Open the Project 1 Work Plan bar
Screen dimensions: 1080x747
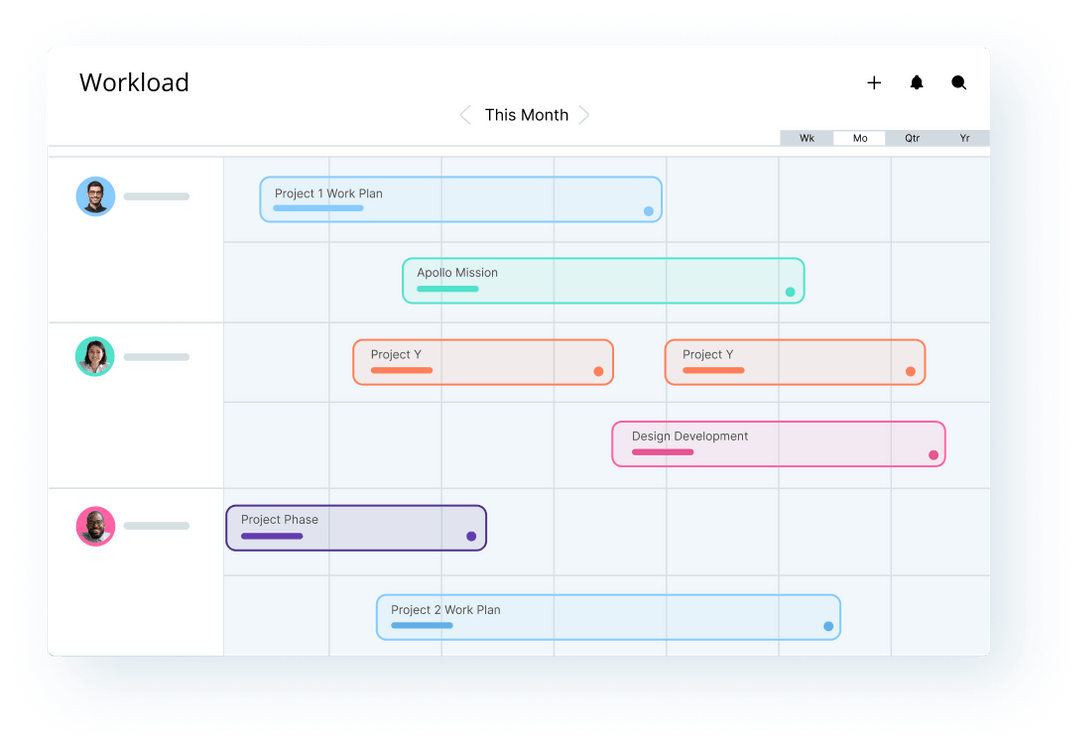pyautogui.click(x=460, y=199)
